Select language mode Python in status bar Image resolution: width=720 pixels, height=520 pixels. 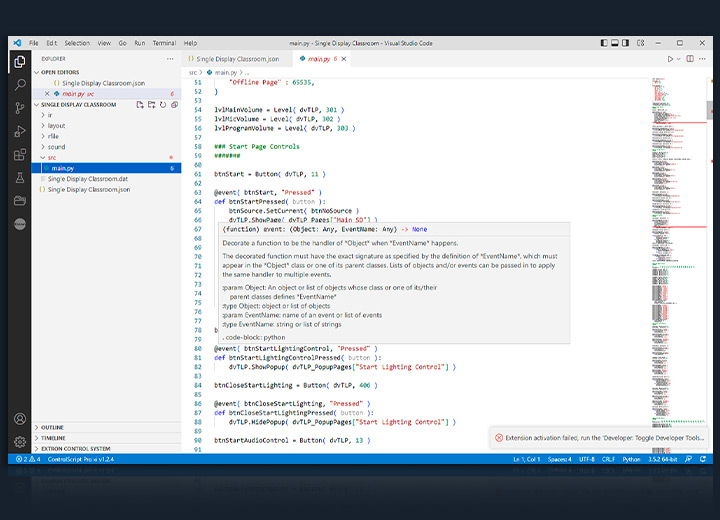(631, 459)
